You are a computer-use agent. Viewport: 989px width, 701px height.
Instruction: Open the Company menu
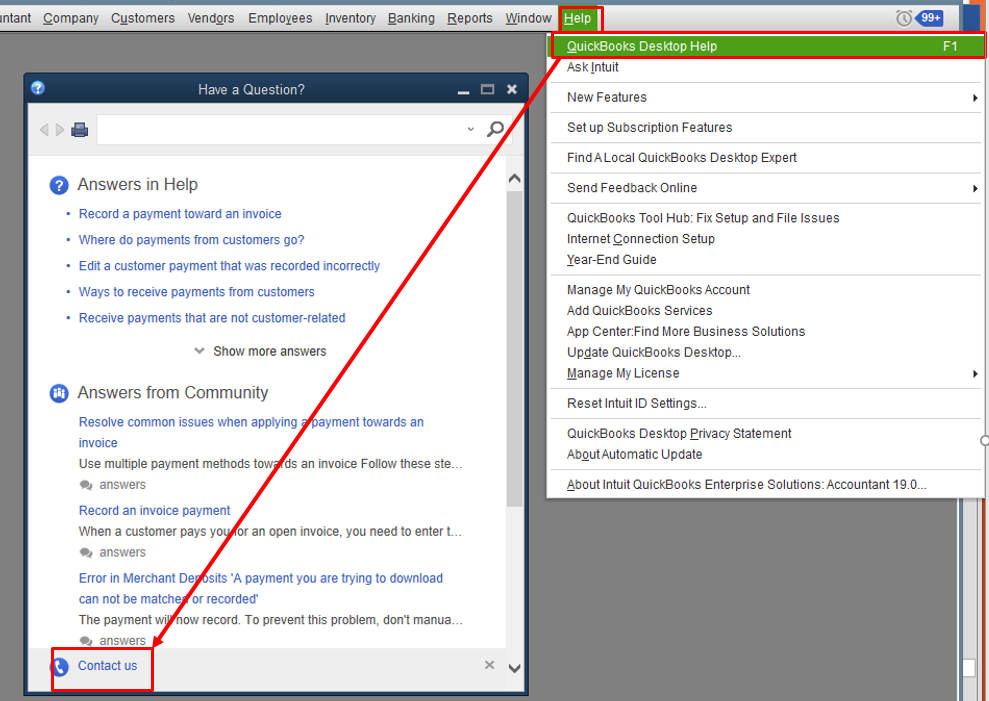pyautogui.click(x=71, y=18)
